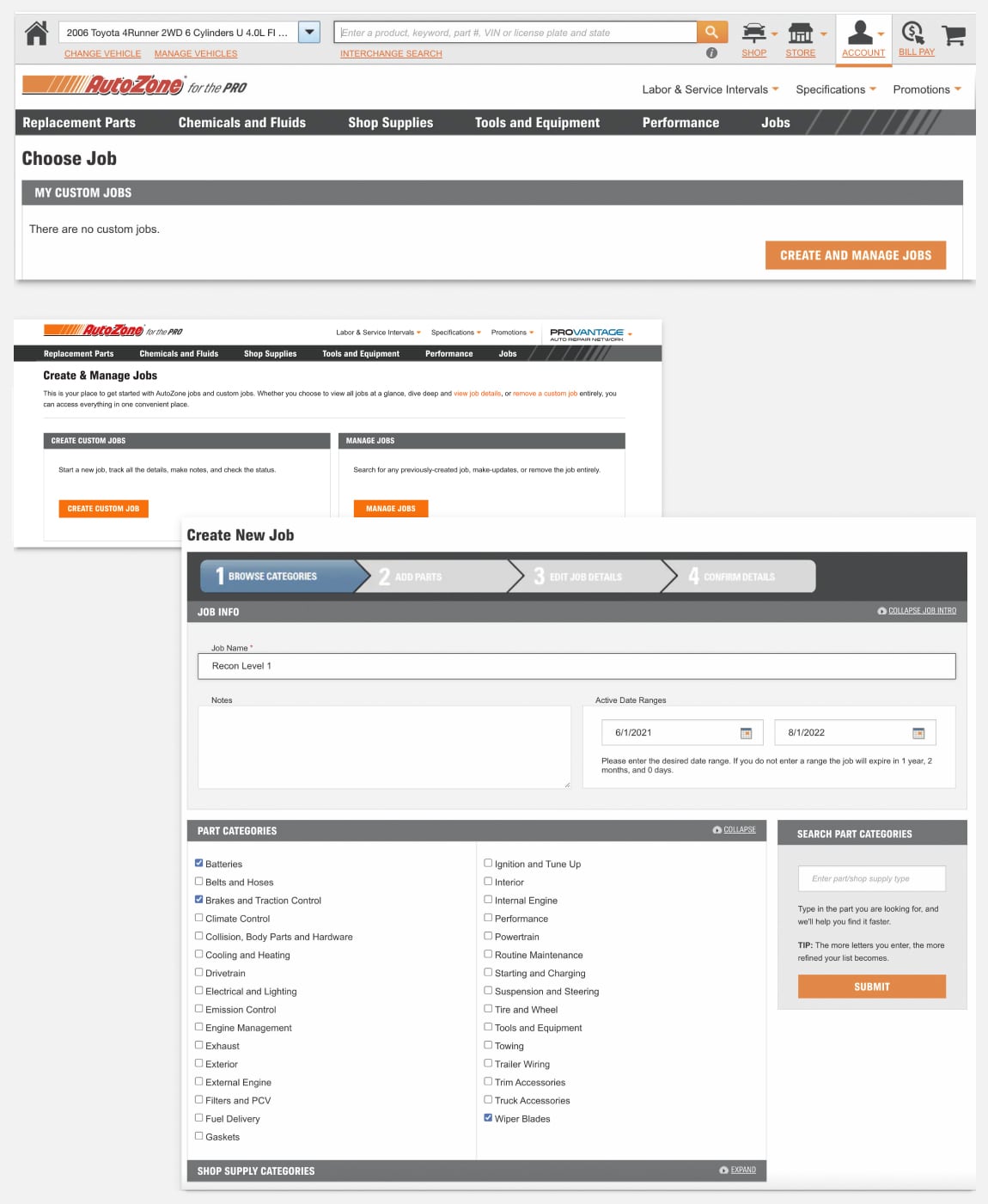This screenshot has height=1204, width=988.
Task: Focus the part/shop supply type field
Action: point(872,878)
